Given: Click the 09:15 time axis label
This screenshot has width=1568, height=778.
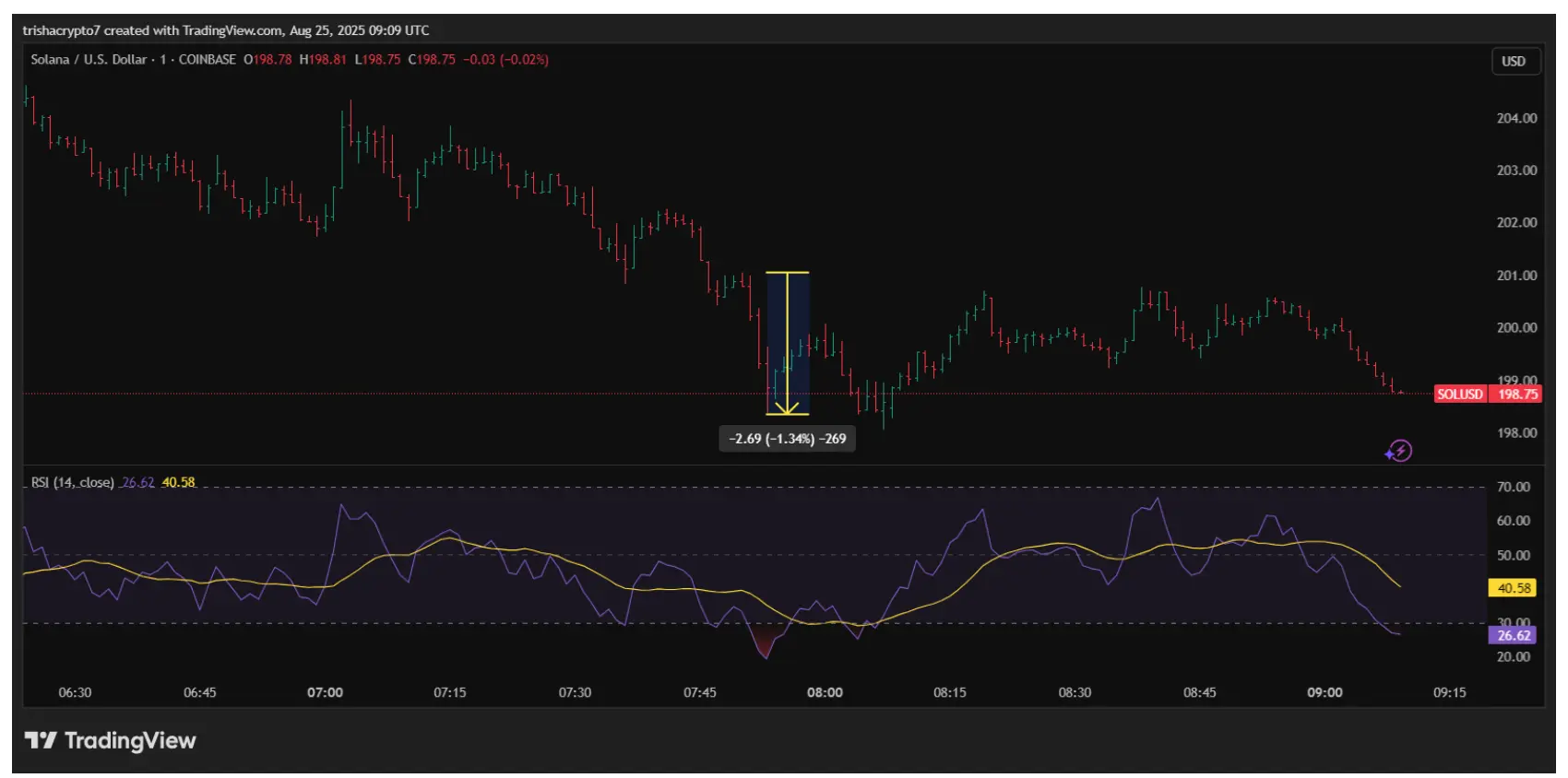Looking at the screenshot, I should (1449, 692).
